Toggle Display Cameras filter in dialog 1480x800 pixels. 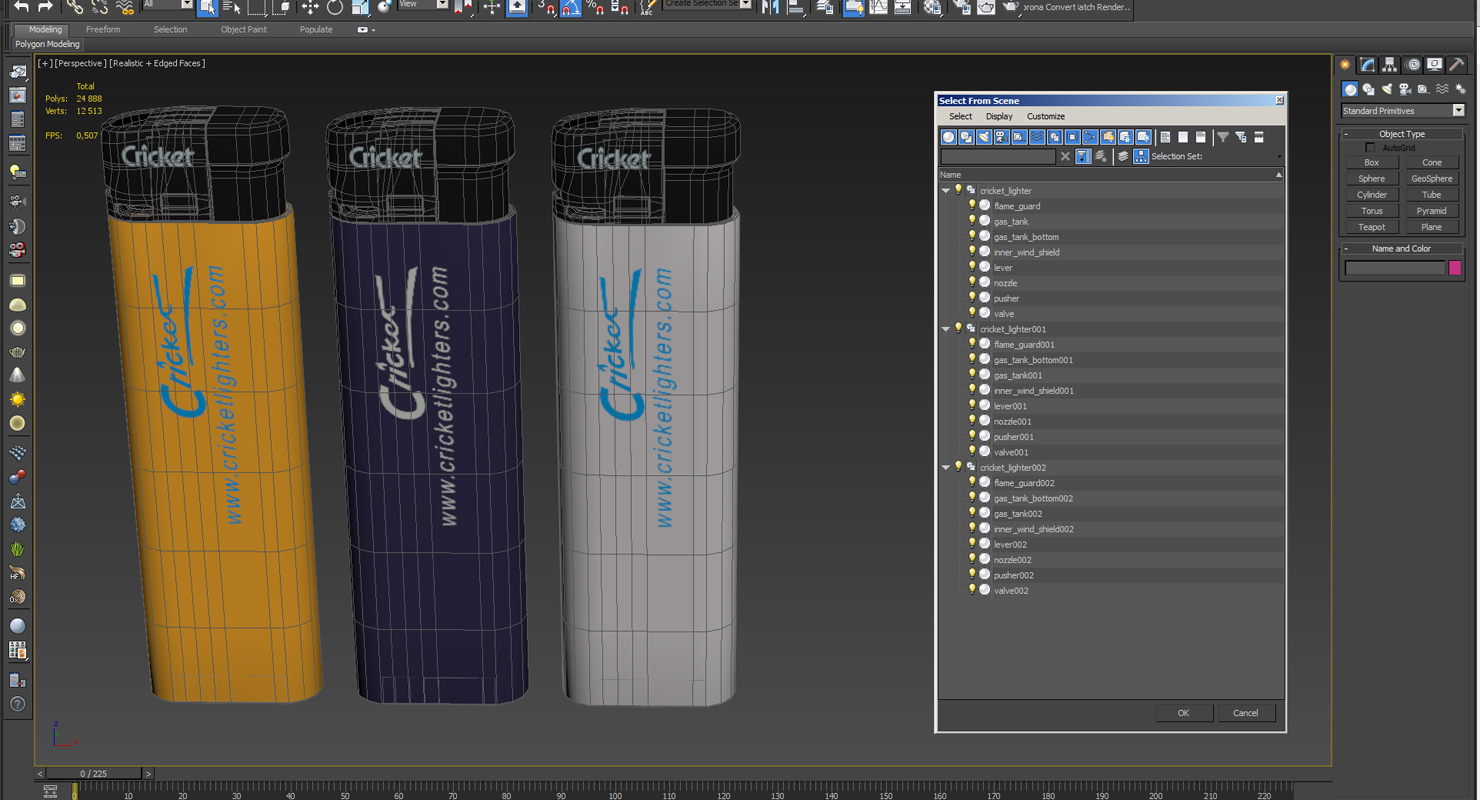coord(1002,137)
